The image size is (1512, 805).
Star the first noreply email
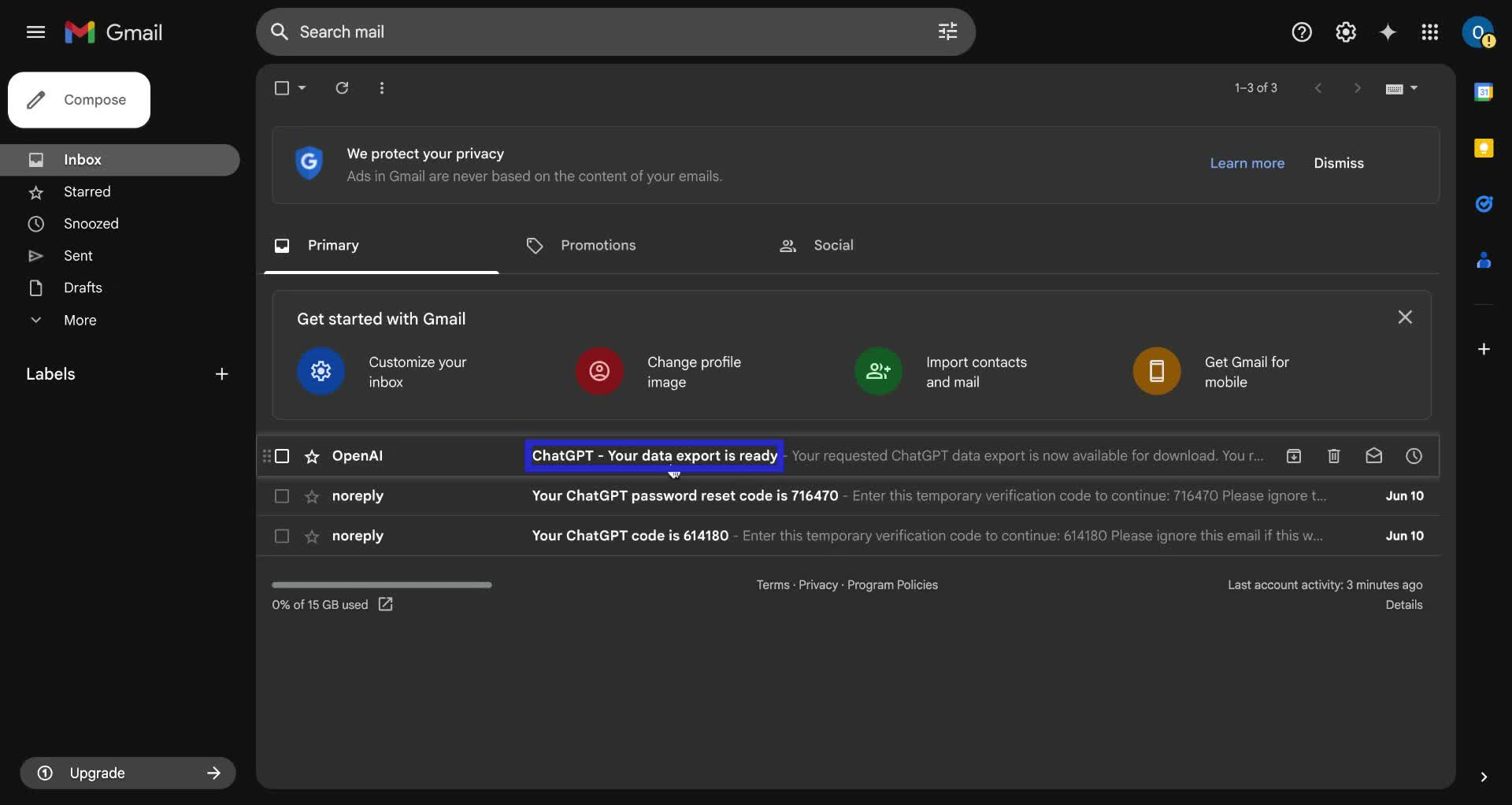pos(312,496)
